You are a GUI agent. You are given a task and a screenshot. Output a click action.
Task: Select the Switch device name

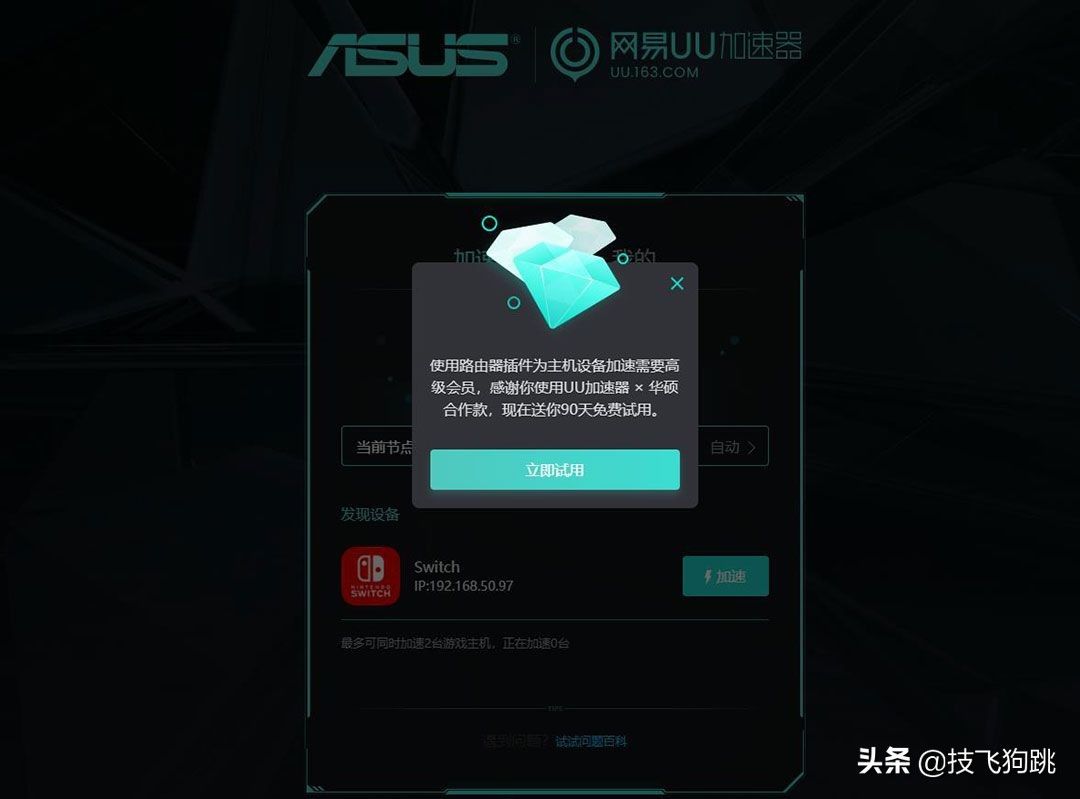click(437, 567)
